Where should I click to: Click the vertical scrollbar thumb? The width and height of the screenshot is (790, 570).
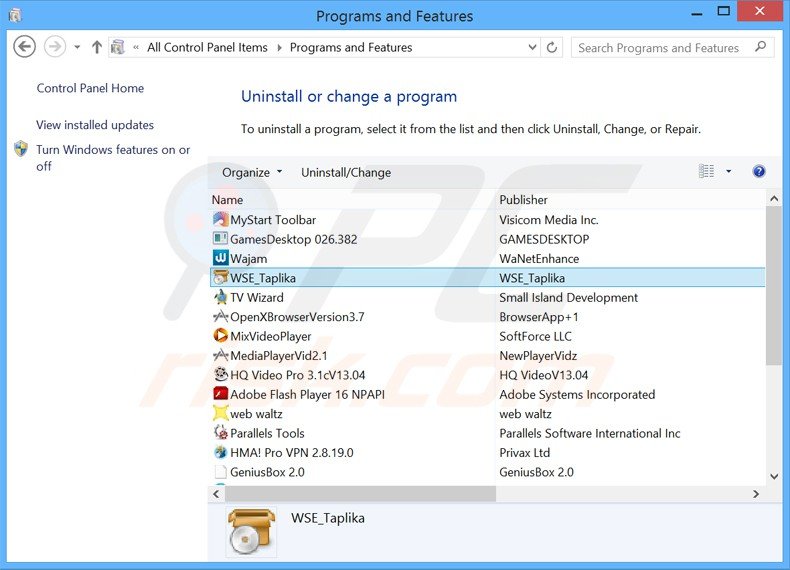tap(774, 286)
